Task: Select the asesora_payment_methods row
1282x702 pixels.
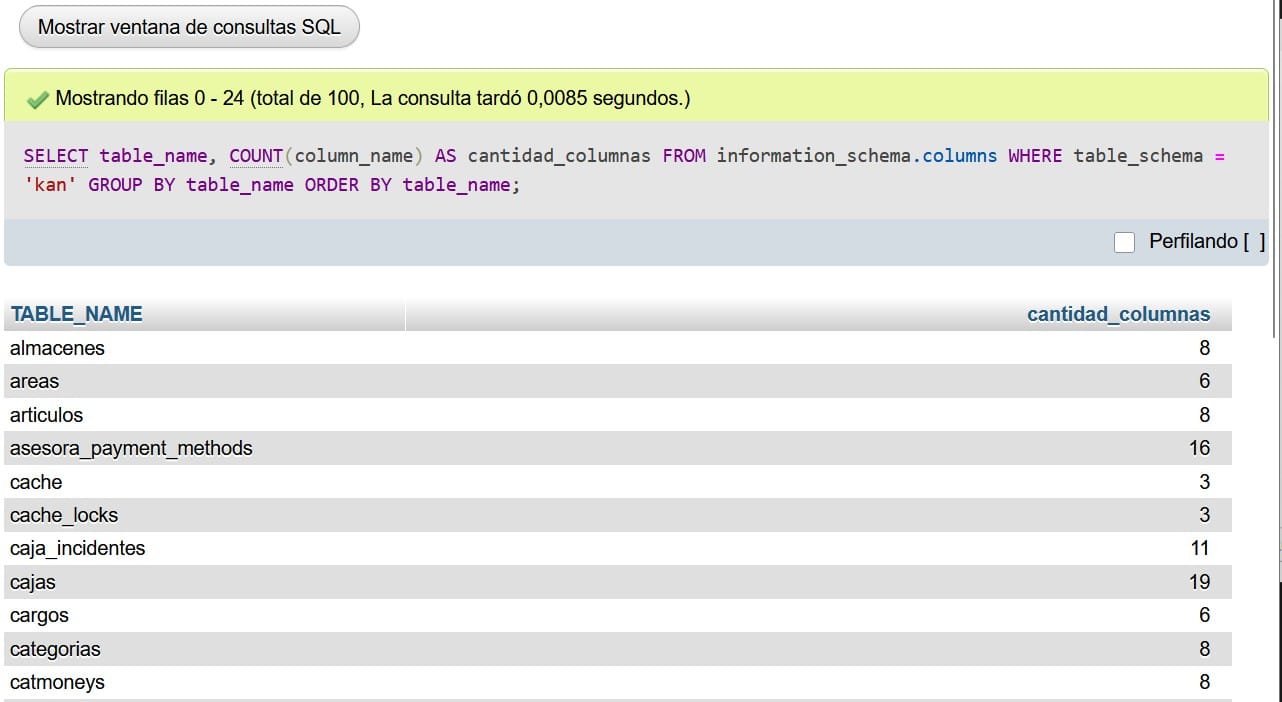Action: (x=131, y=448)
